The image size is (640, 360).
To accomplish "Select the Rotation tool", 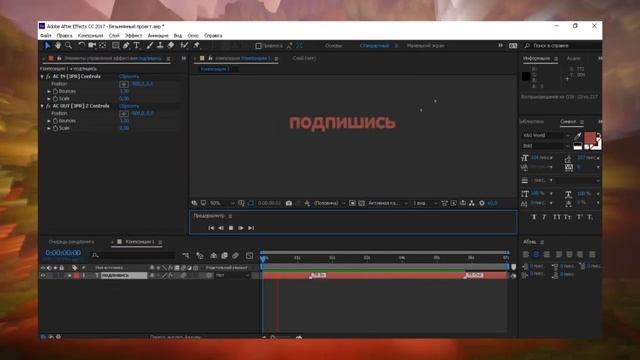I will 82,45.
